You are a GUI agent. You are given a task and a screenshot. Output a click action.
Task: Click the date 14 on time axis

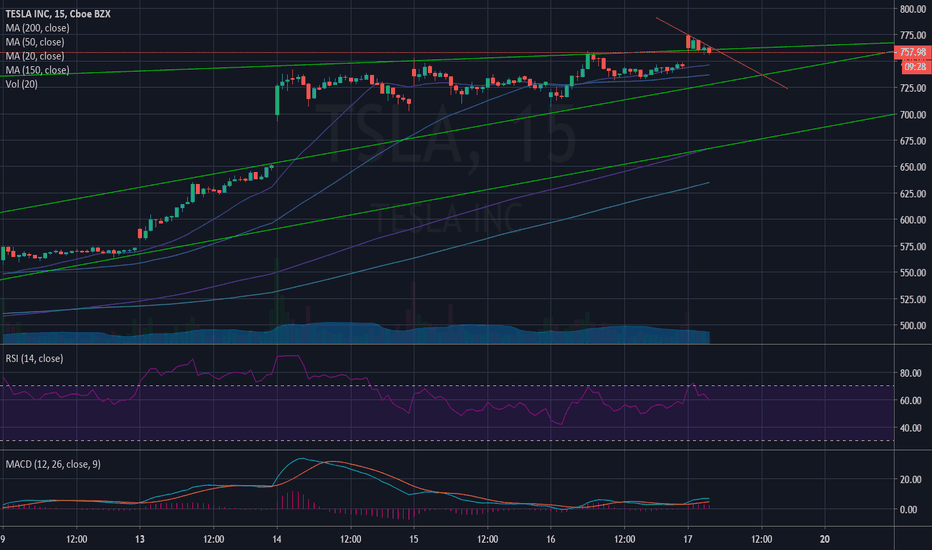tap(277, 539)
